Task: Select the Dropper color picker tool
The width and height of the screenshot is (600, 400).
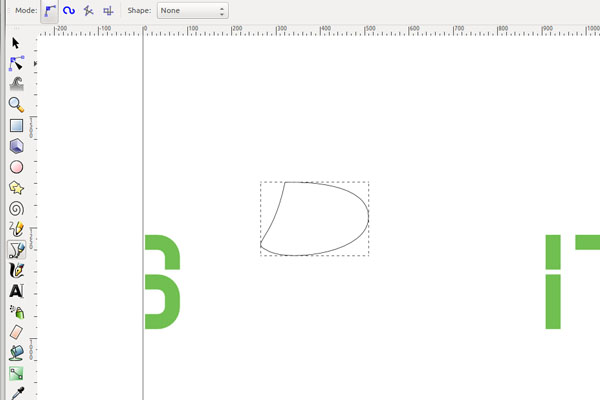Action: [x=17, y=393]
